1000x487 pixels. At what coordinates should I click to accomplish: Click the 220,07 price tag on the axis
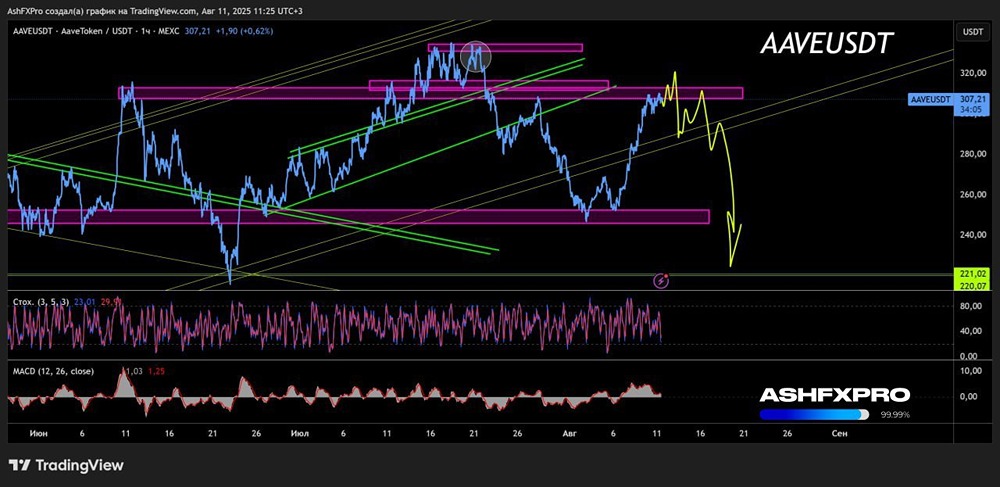[971, 286]
